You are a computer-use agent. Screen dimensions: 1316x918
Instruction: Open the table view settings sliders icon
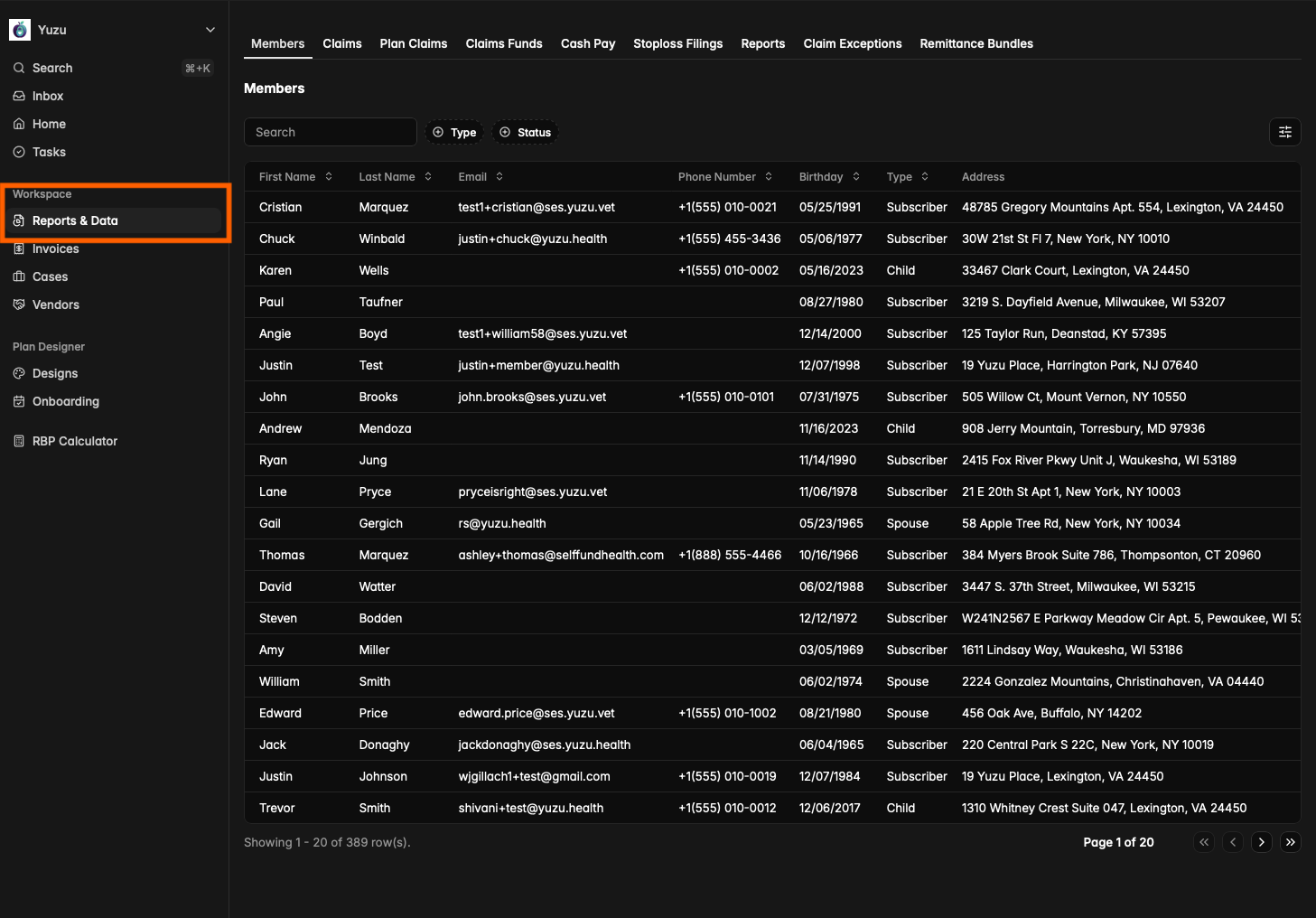tap(1284, 132)
